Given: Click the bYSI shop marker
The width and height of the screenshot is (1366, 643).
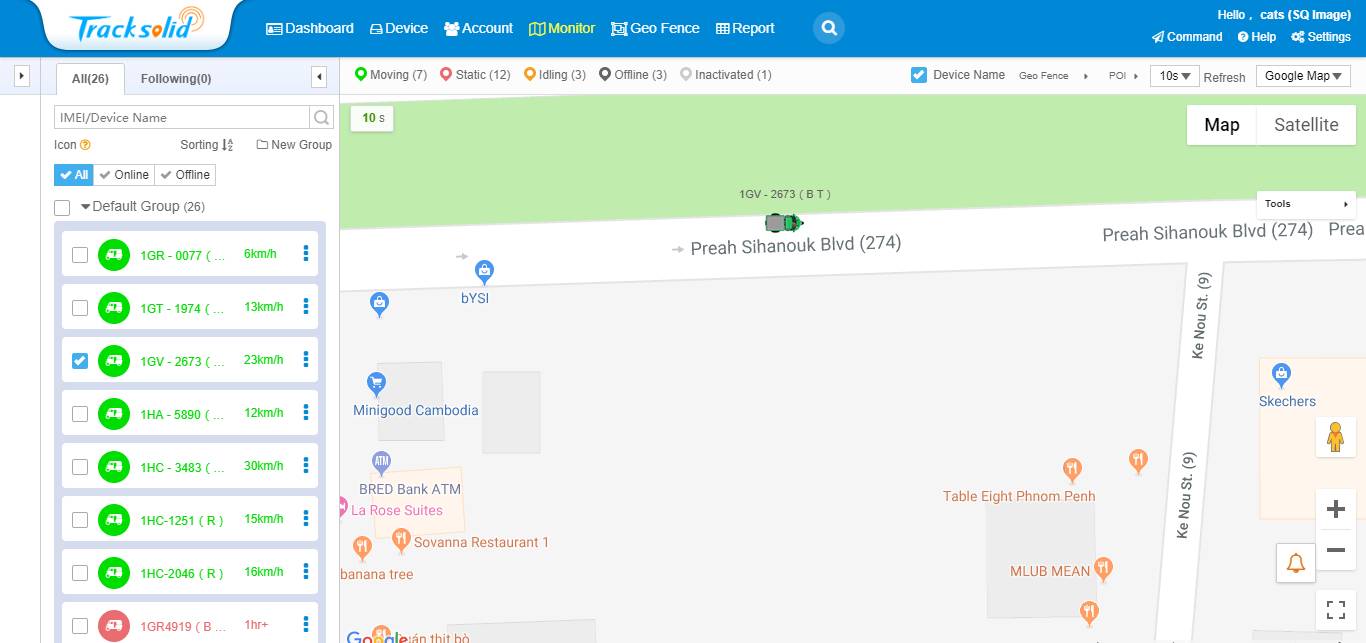Looking at the screenshot, I should 484,272.
